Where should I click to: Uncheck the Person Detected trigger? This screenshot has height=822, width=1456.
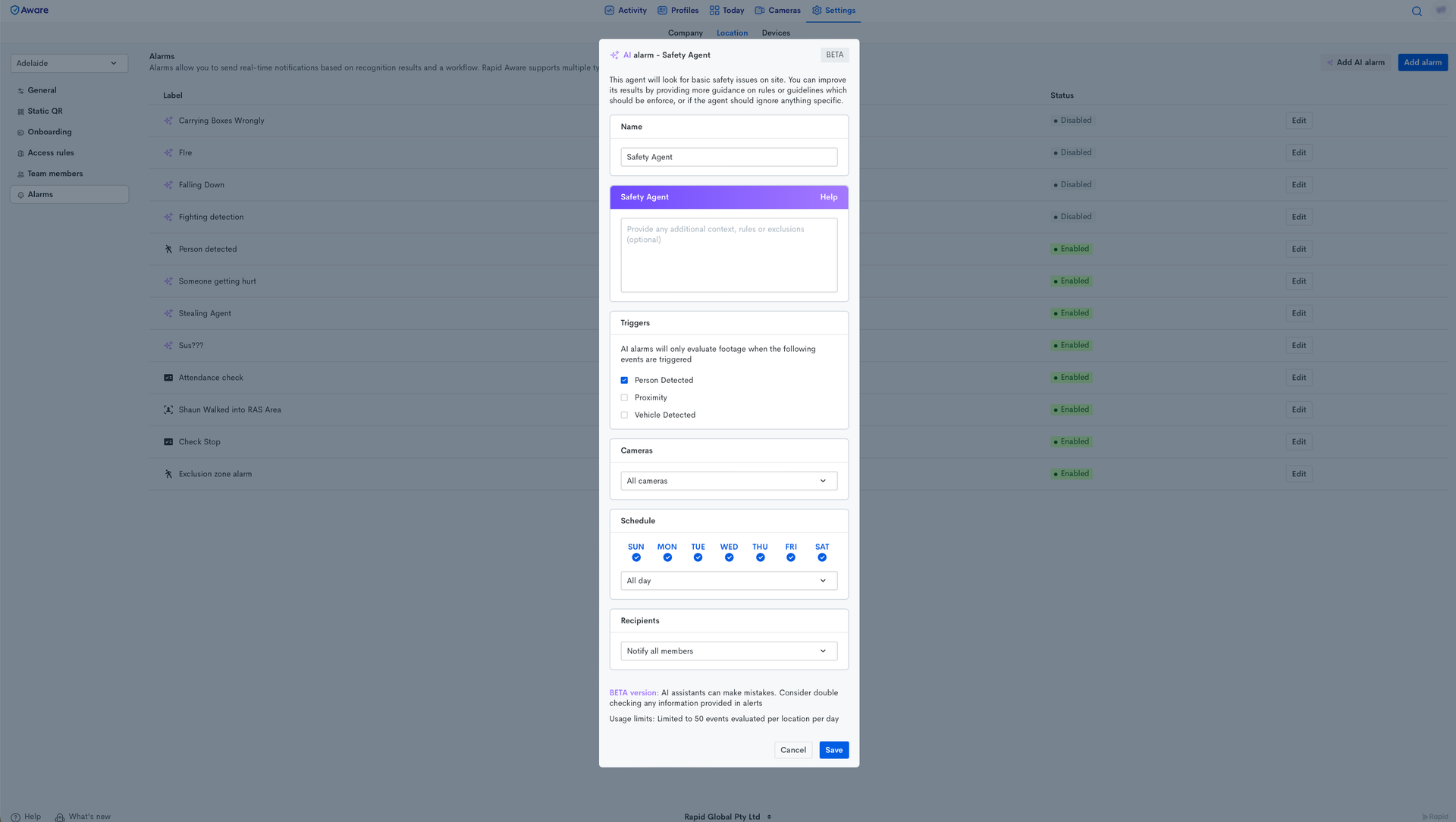click(624, 381)
